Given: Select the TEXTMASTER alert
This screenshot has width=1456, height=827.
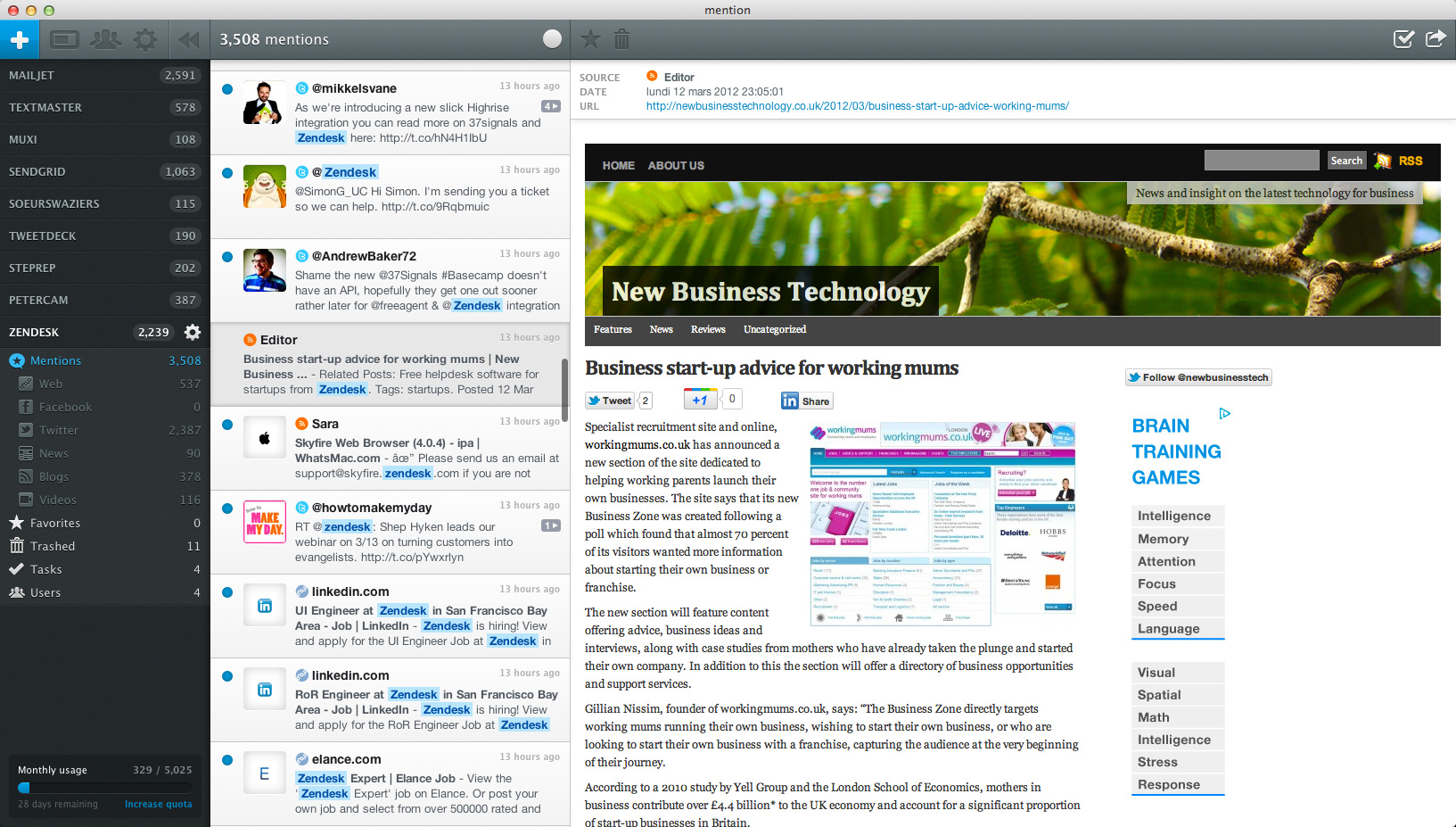Looking at the screenshot, I should (x=104, y=107).
